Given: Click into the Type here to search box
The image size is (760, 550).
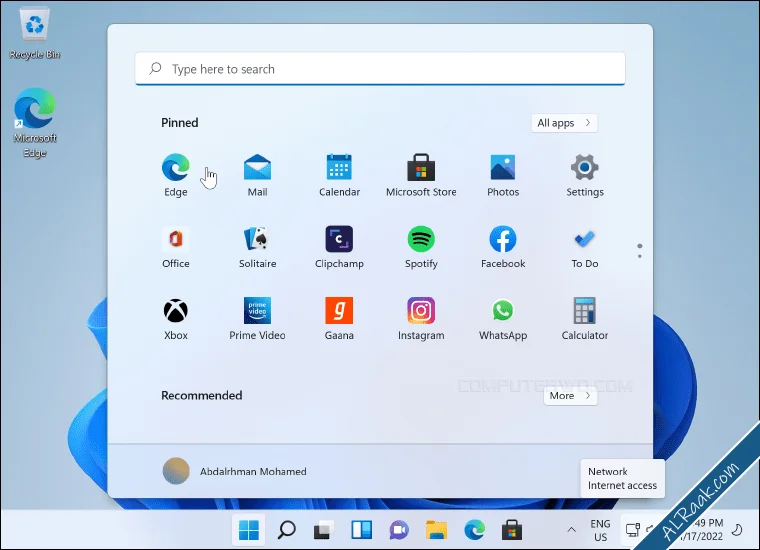Looking at the screenshot, I should pos(380,69).
